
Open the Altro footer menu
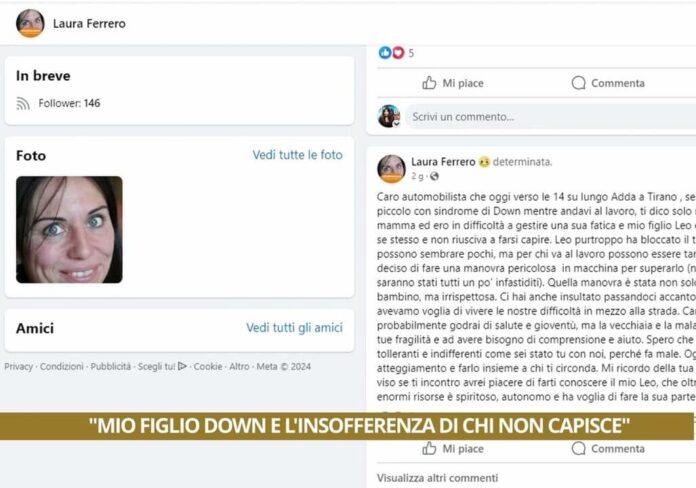[x=239, y=366]
